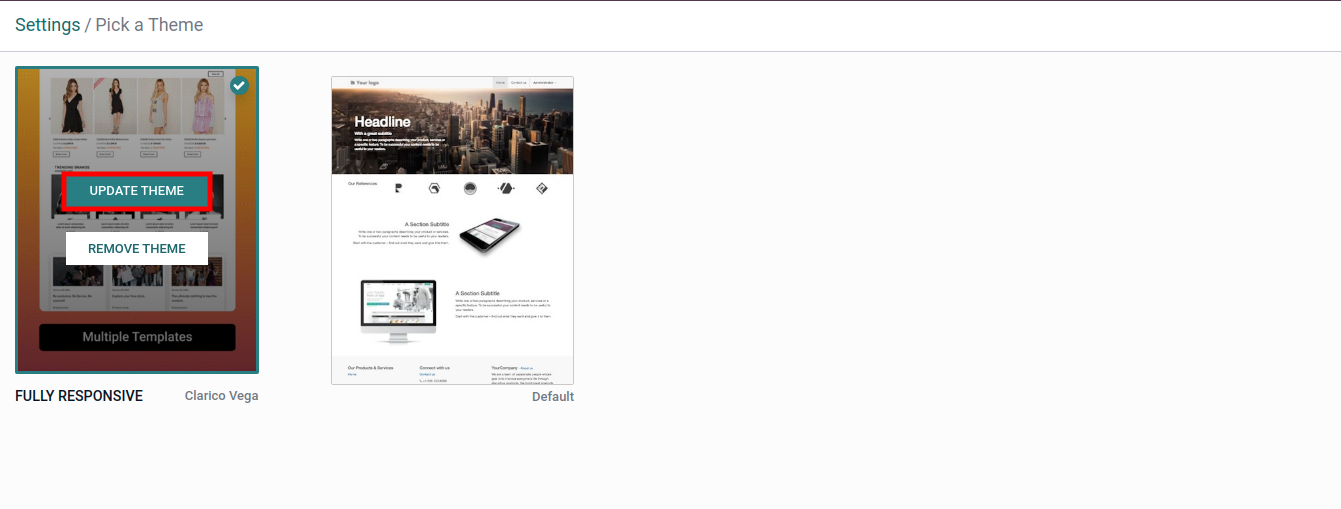Select the Default theme thumbnail headline image
Image resolution: width=1341 pixels, height=509 pixels.
pos(452,131)
